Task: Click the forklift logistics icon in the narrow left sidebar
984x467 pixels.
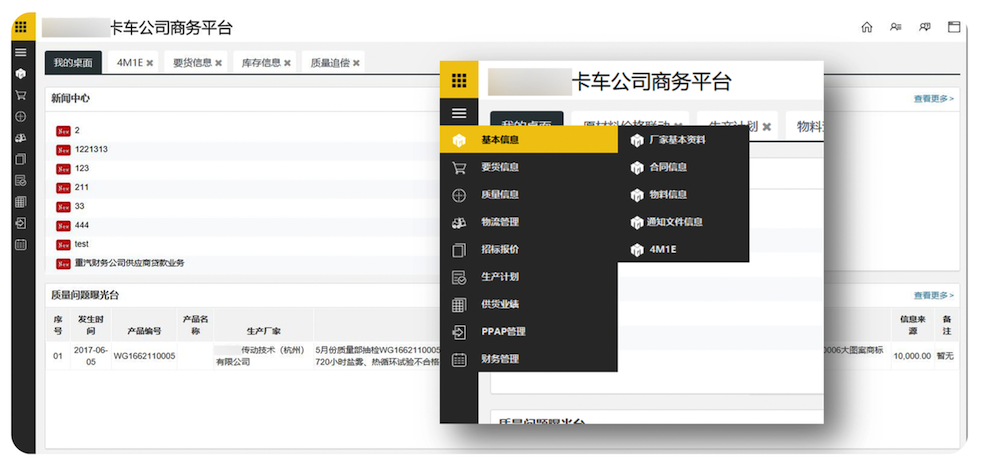Action: 20,138
